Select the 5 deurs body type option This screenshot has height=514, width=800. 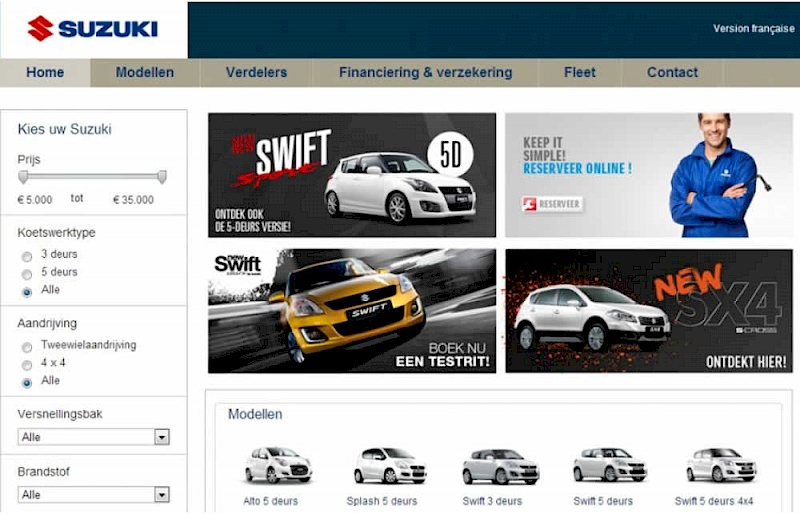click(x=27, y=273)
